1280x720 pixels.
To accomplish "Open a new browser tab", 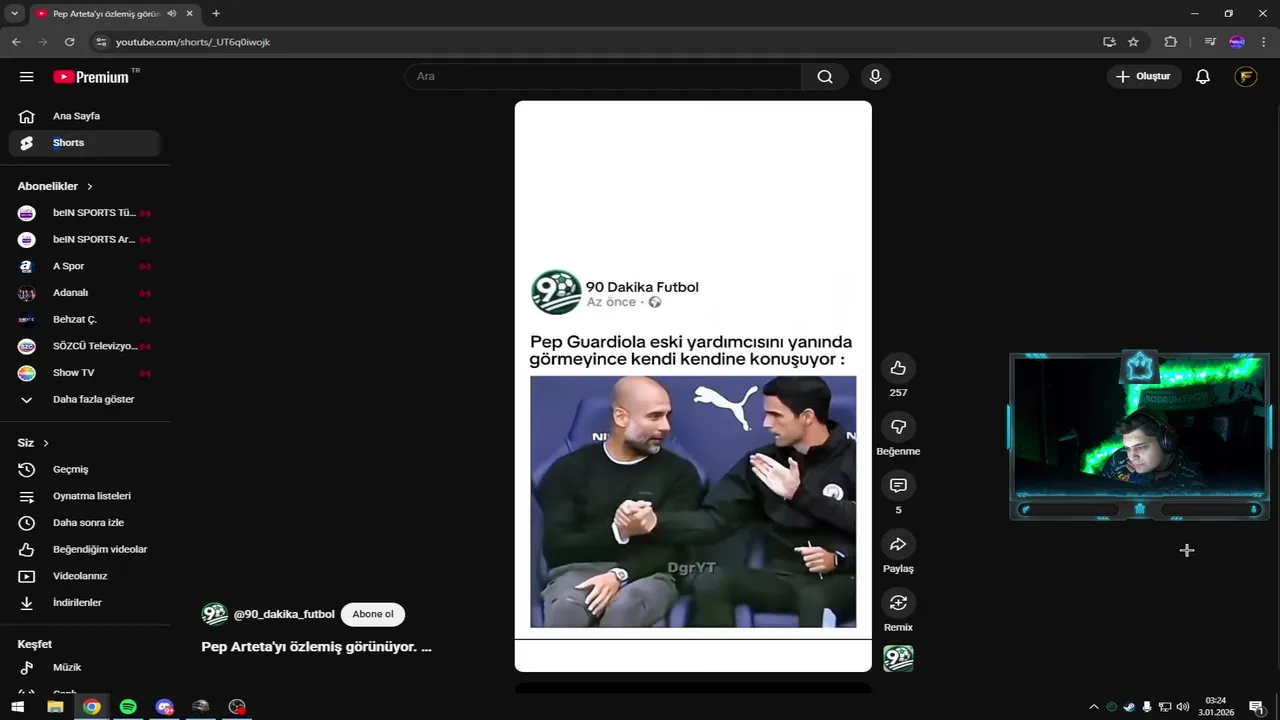I will [216, 14].
